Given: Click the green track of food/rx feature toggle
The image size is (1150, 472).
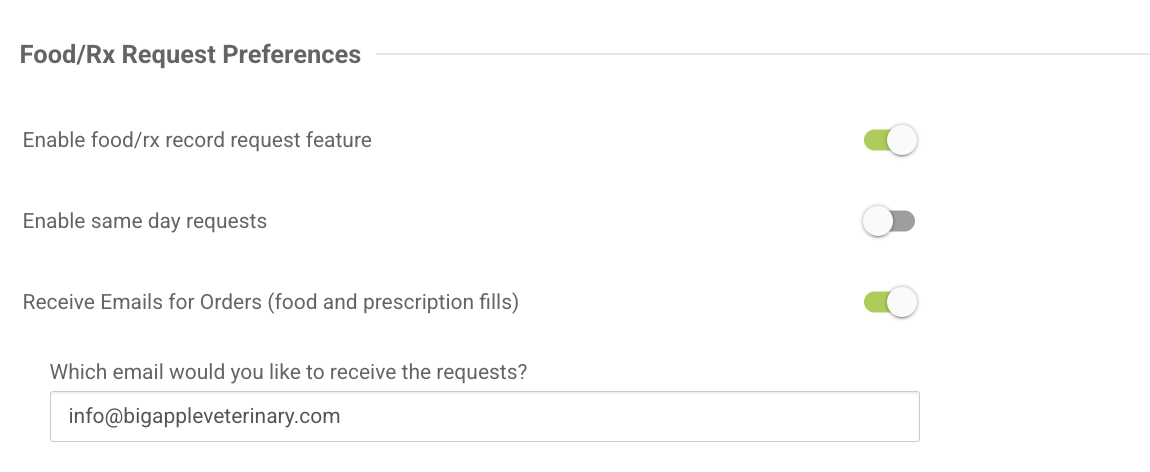Looking at the screenshot, I should [872, 140].
